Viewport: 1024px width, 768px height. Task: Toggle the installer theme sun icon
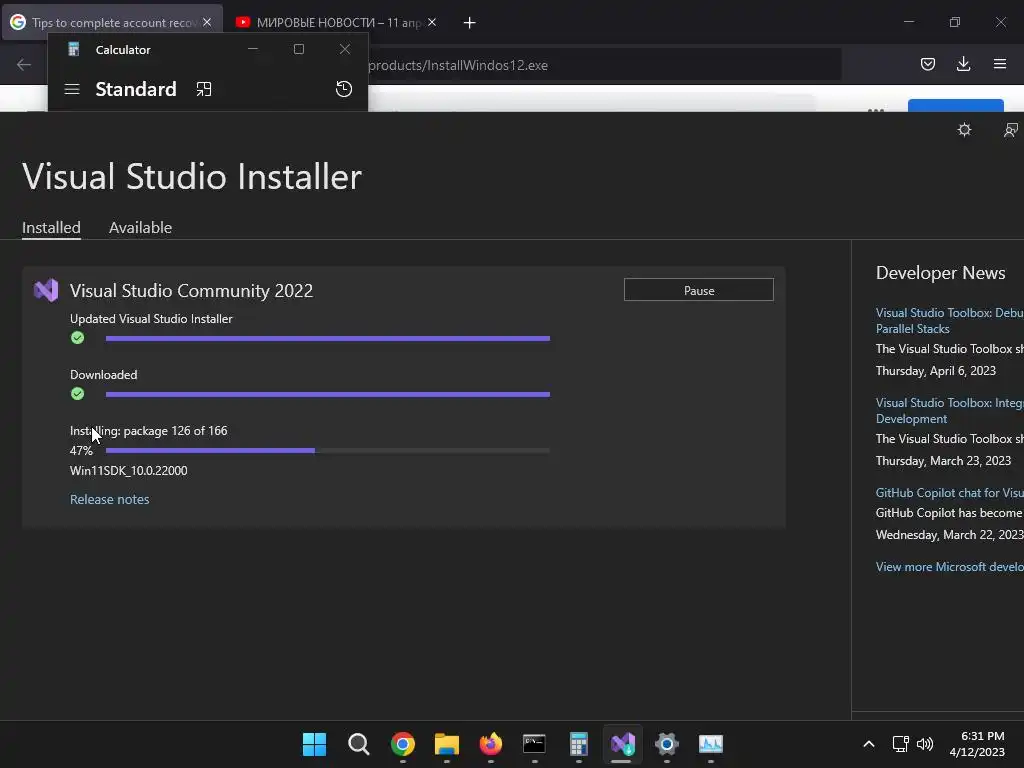964,130
